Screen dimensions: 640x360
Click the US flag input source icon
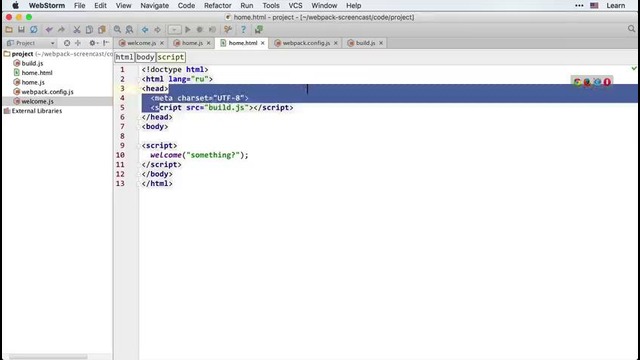click(x=594, y=6)
